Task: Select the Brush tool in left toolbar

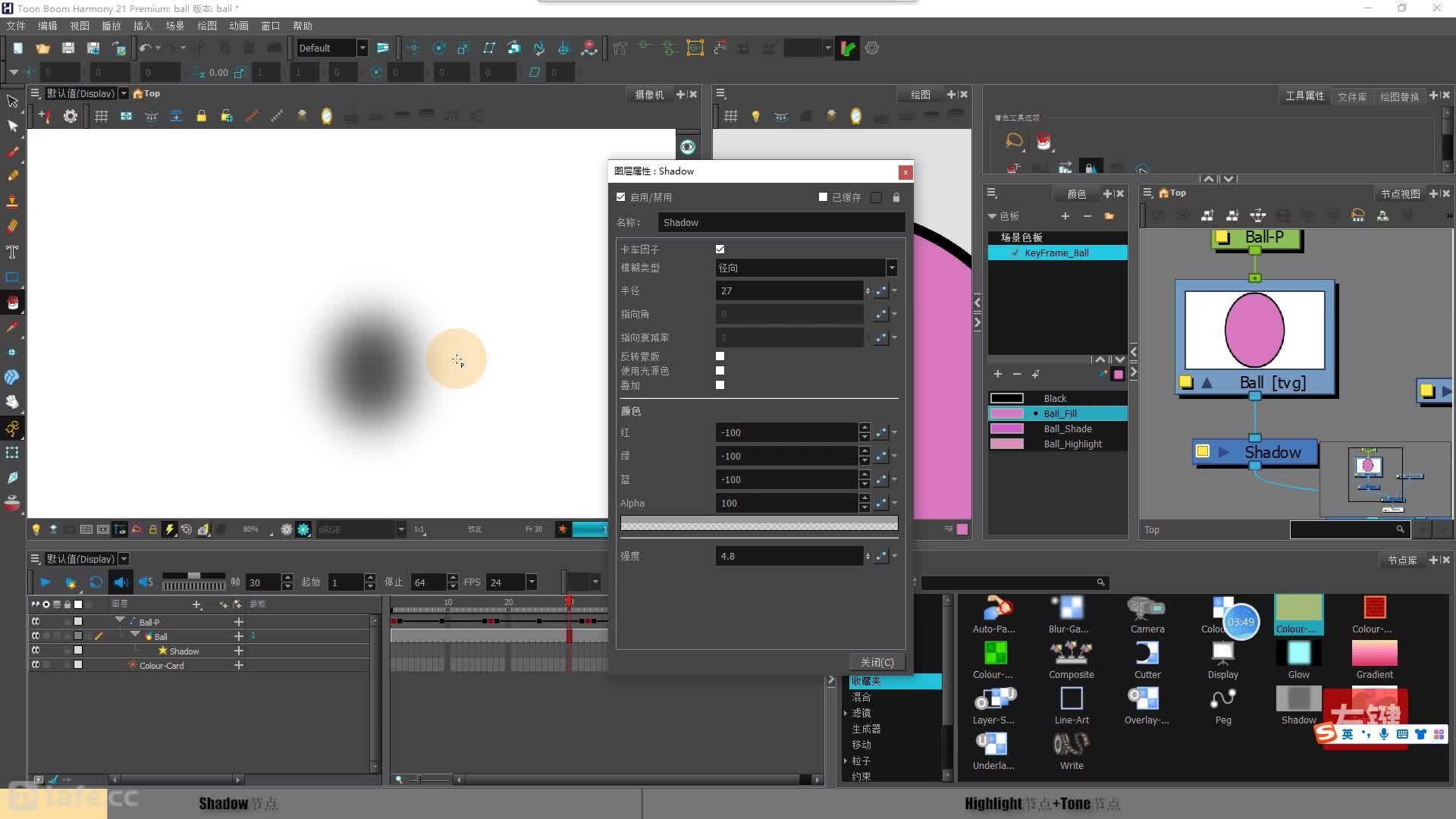Action: click(x=12, y=151)
